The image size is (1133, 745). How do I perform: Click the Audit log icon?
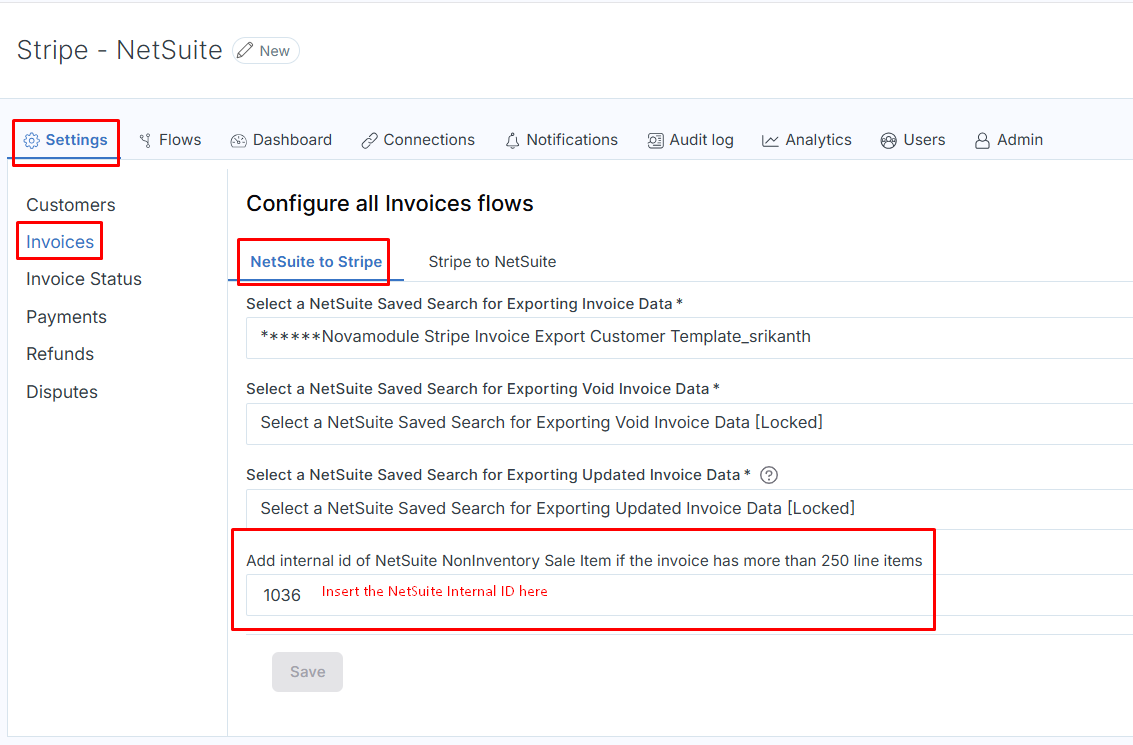tap(655, 140)
